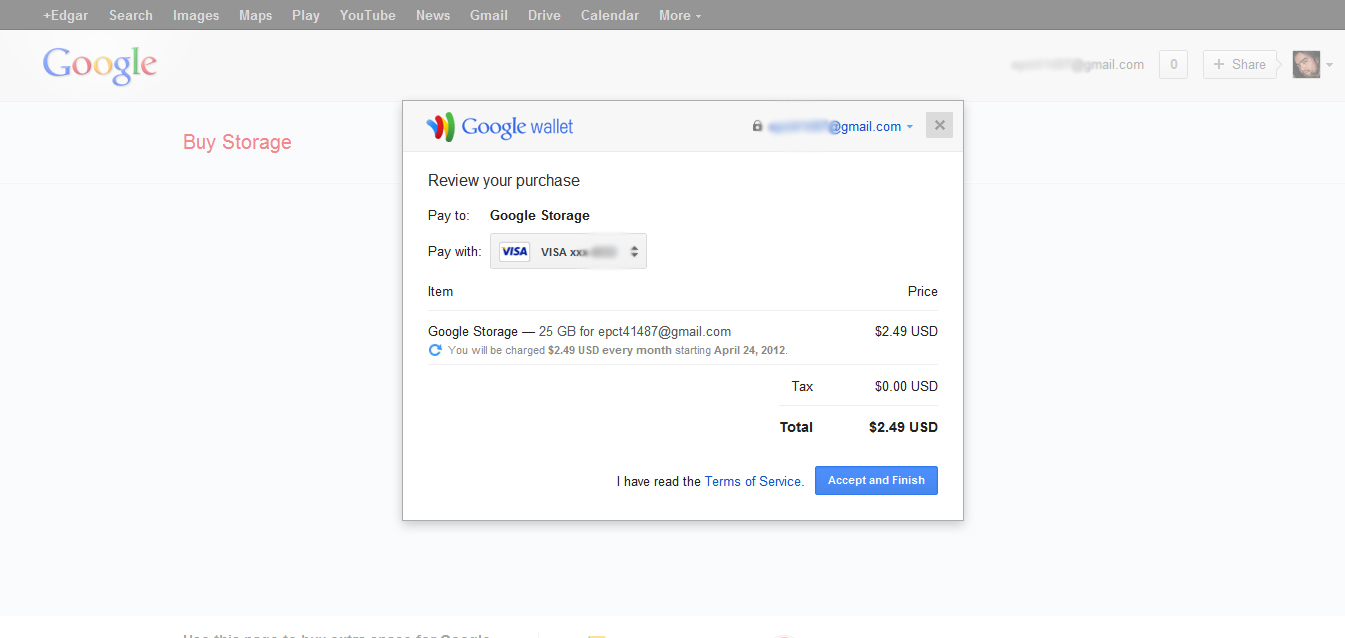Image resolution: width=1345 pixels, height=638 pixels.
Task: Click the padlock icon beside the account email
Action: pos(757,126)
